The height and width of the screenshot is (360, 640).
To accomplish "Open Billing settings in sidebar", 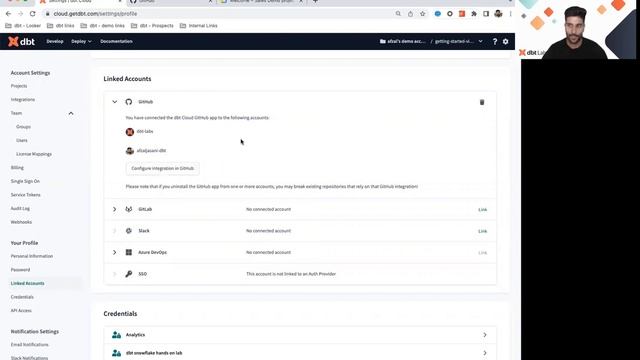I will pyautogui.click(x=17, y=167).
